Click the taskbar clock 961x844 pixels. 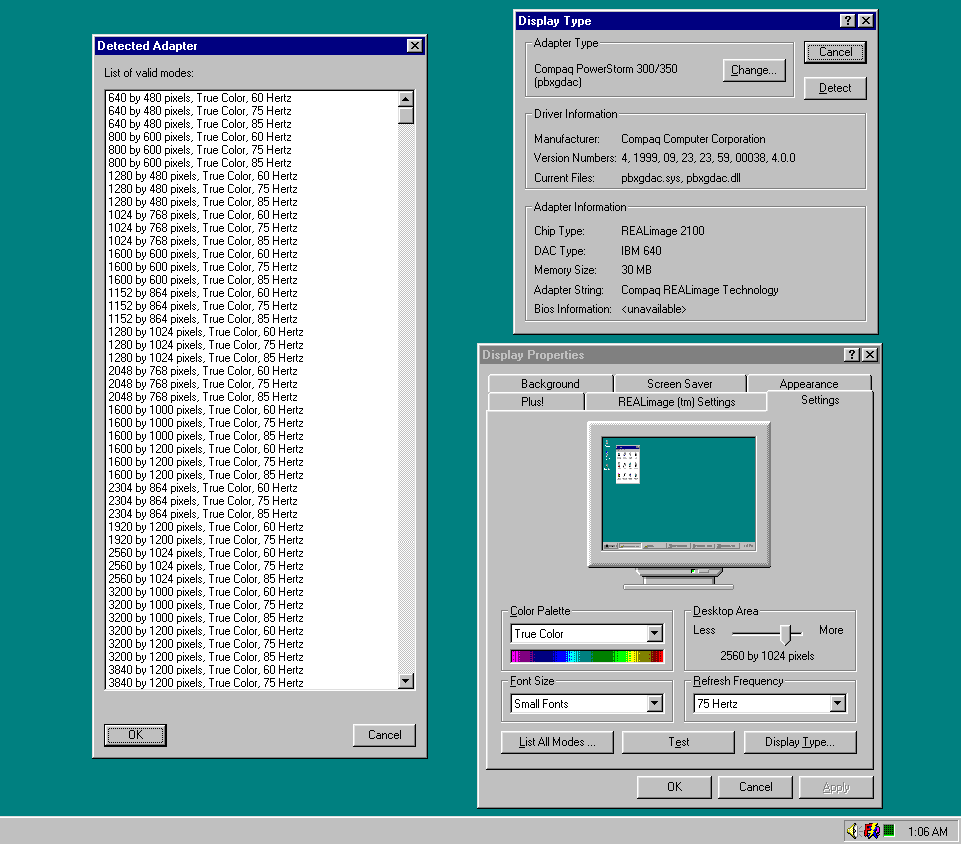[x=927, y=832]
